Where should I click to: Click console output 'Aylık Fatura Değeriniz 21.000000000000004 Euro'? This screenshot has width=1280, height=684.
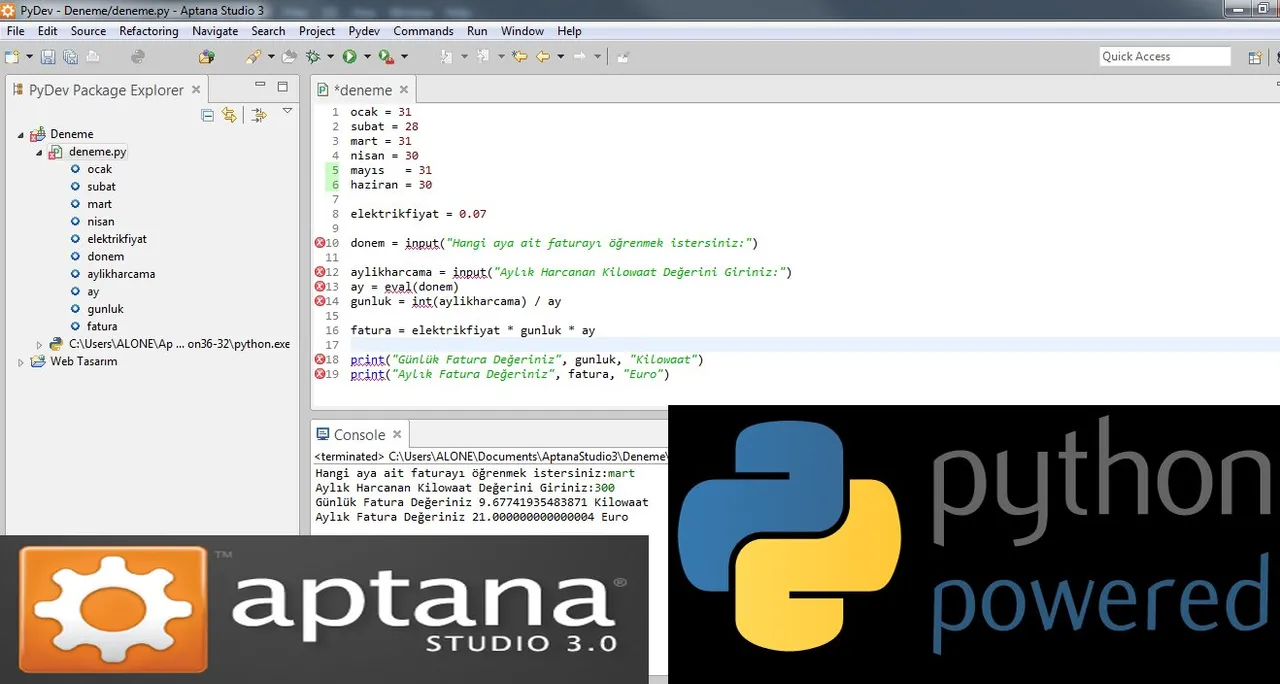click(x=471, y=517)
